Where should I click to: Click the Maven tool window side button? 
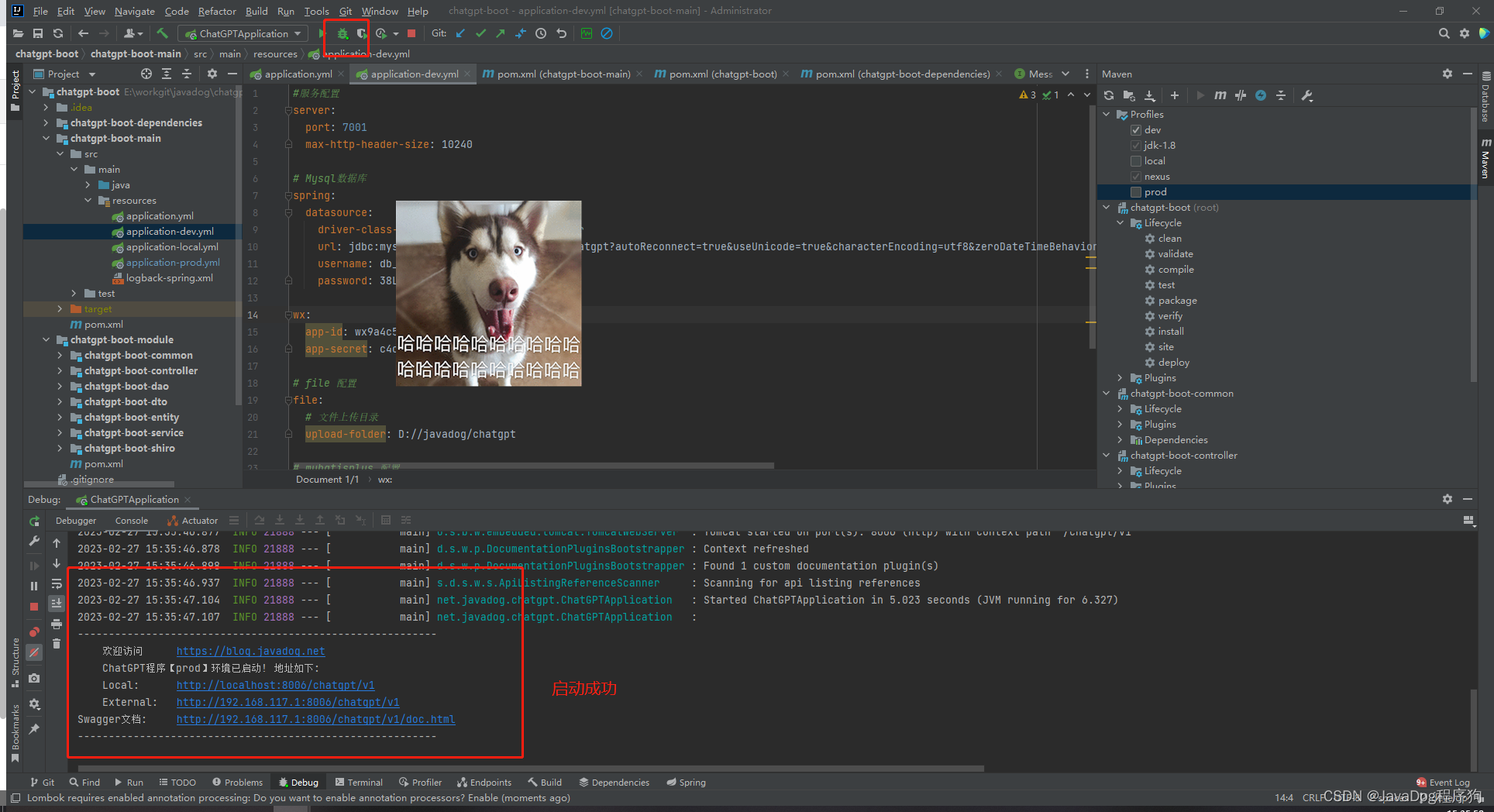pos(1485,158)
